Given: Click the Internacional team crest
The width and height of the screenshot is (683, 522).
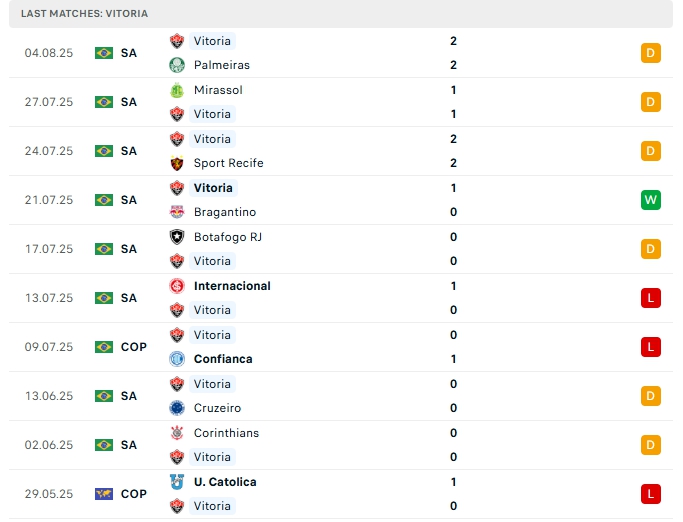Looking at the screenshot, I should tap(177, 286).
